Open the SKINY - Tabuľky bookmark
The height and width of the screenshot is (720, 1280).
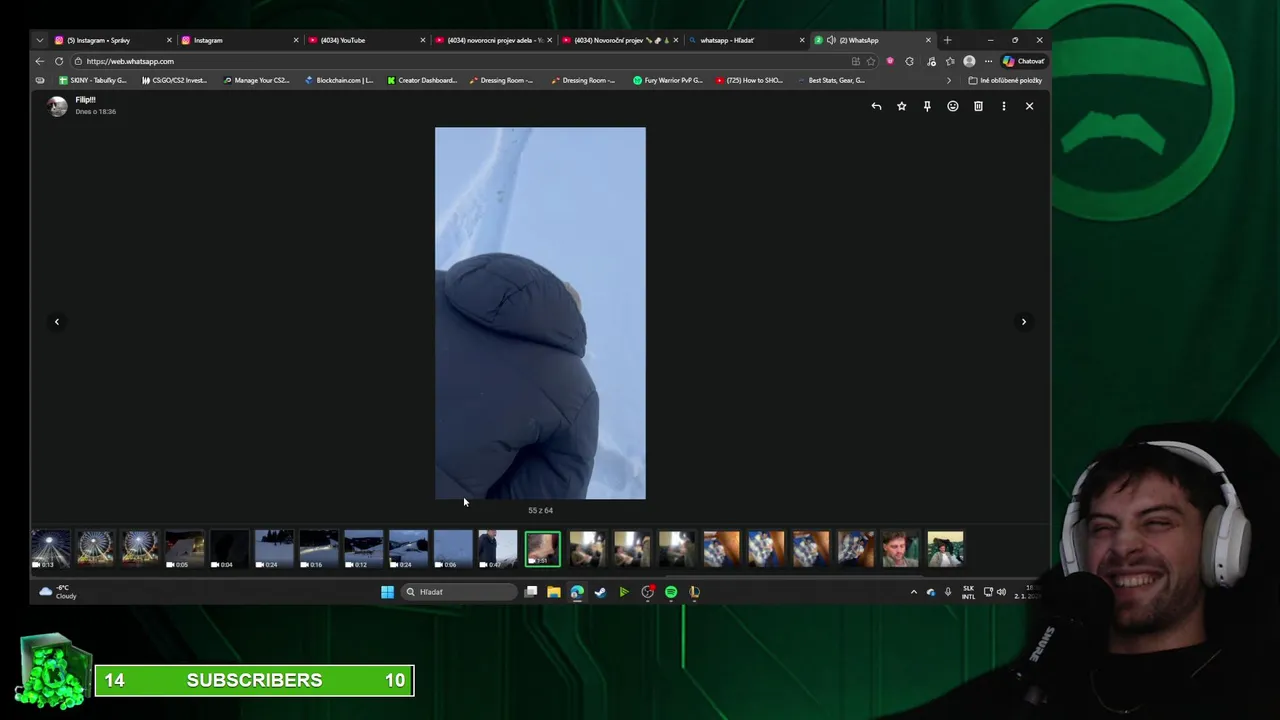coord(93,80)
